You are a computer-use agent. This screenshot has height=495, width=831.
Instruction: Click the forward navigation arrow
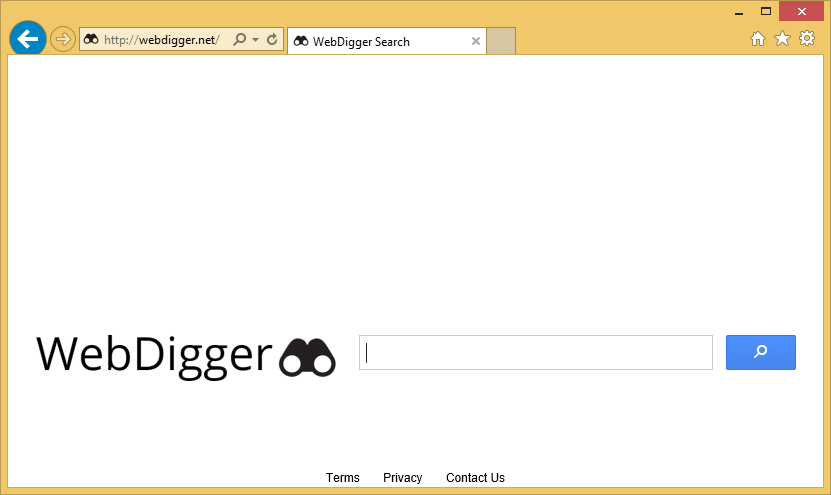(x=63, y=39)
